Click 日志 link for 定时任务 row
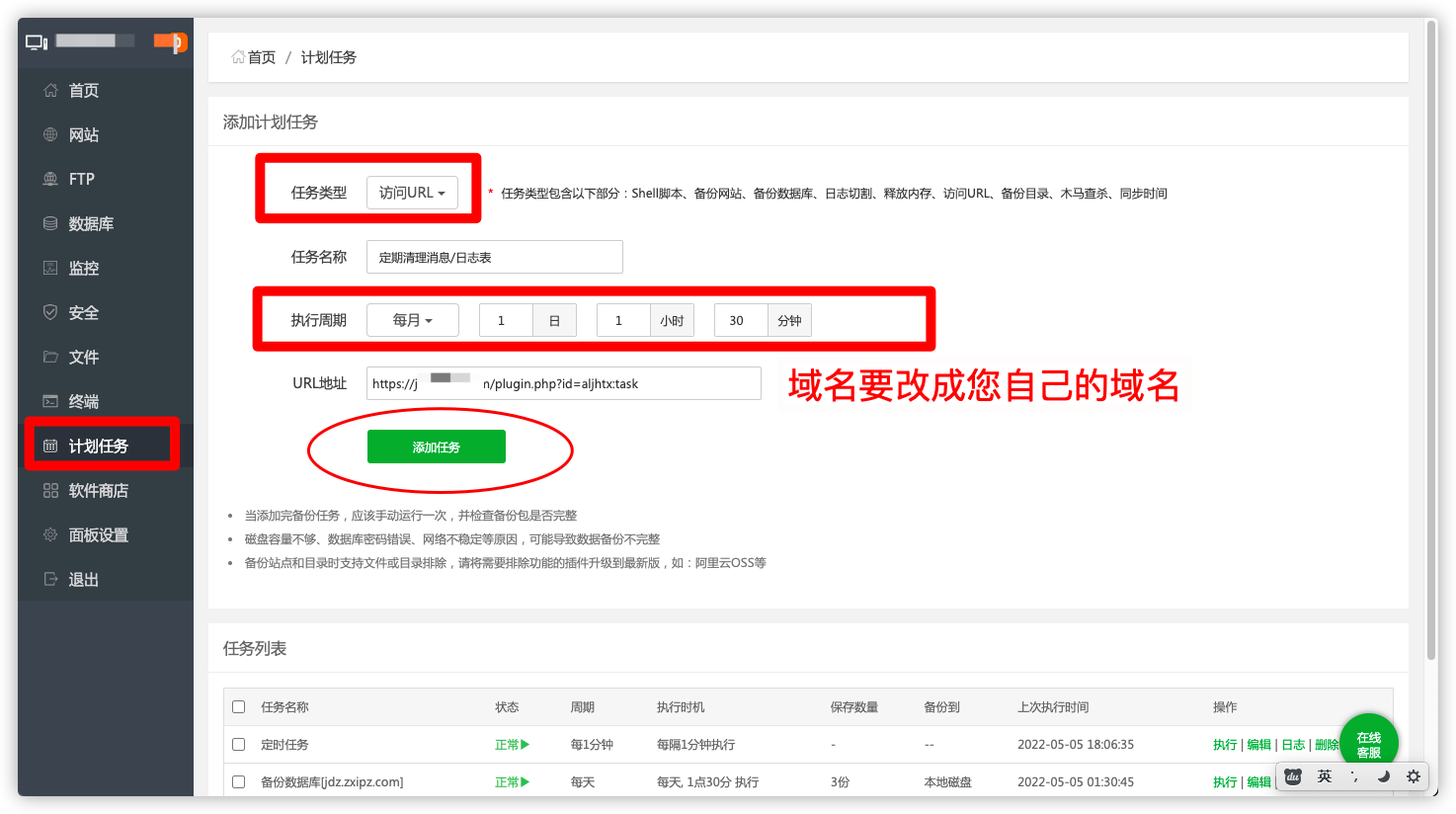This screenshot has width=1456, height=814. (x=1293, y=745)
